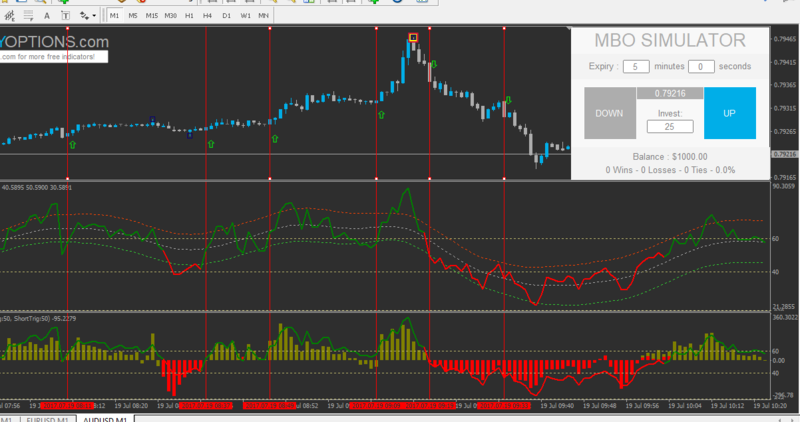Click the 0.79216 price display in simulator

click(x=670, y=93)
